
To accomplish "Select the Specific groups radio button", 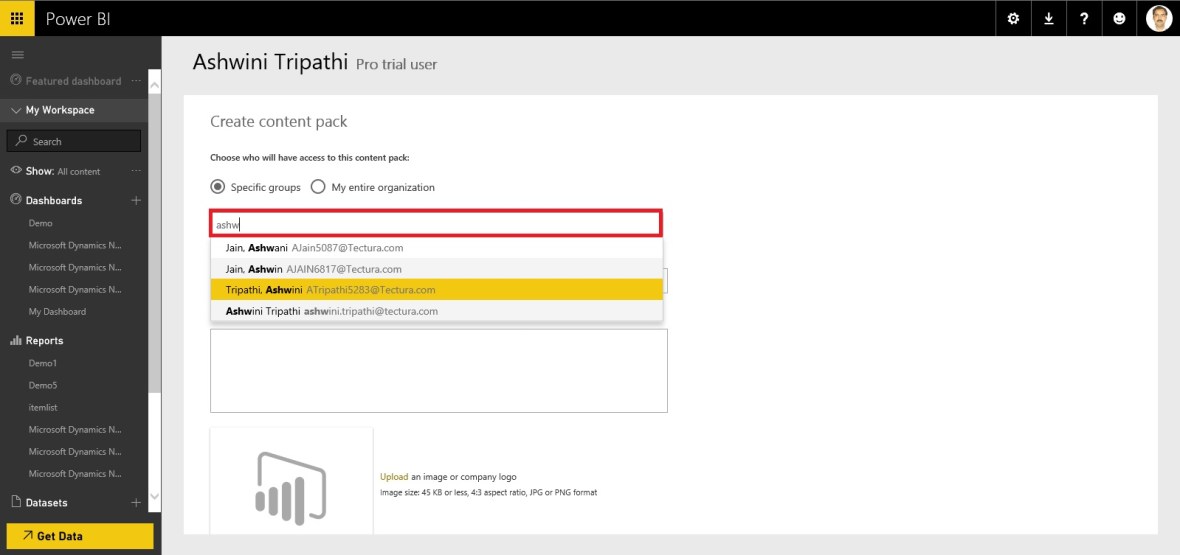I will tap(217, 187).
